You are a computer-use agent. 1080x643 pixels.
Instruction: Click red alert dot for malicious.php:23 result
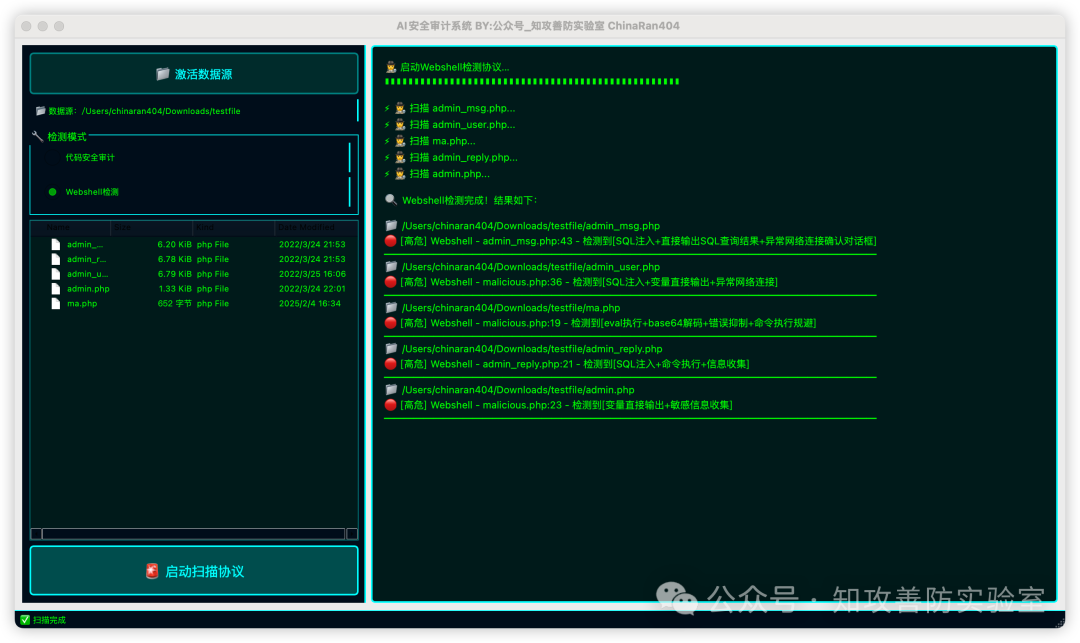click(391, 405)
